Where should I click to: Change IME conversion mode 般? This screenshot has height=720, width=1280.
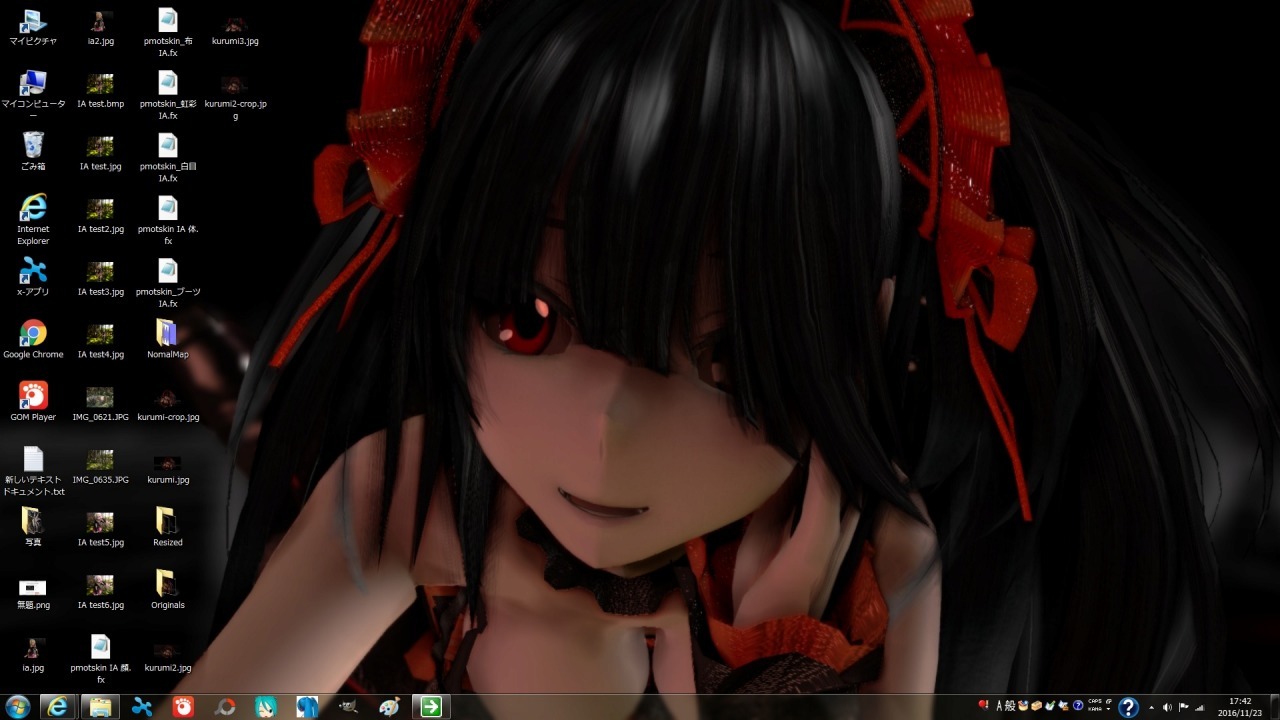(x=1010, y=705)
